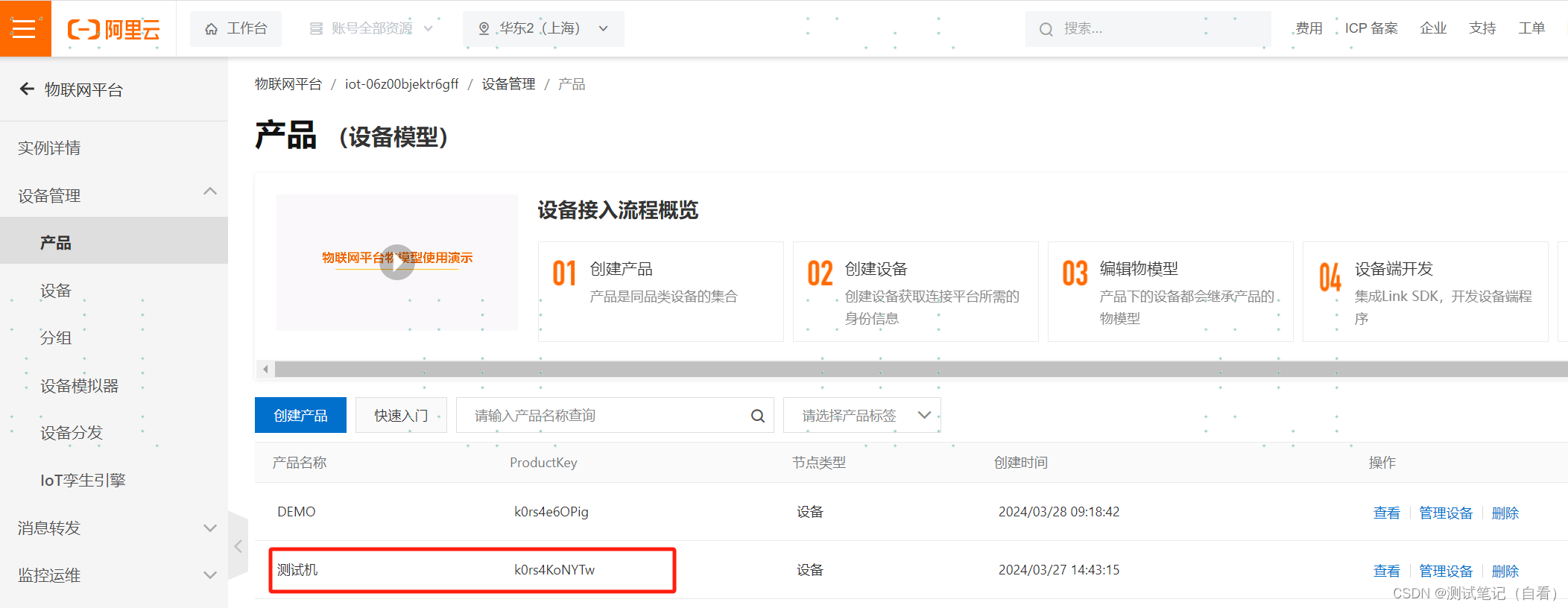Click the magnifier icon in top search
Image resolution: width=1568 pixels, height=608 pixels.
tap(1046, 29)
